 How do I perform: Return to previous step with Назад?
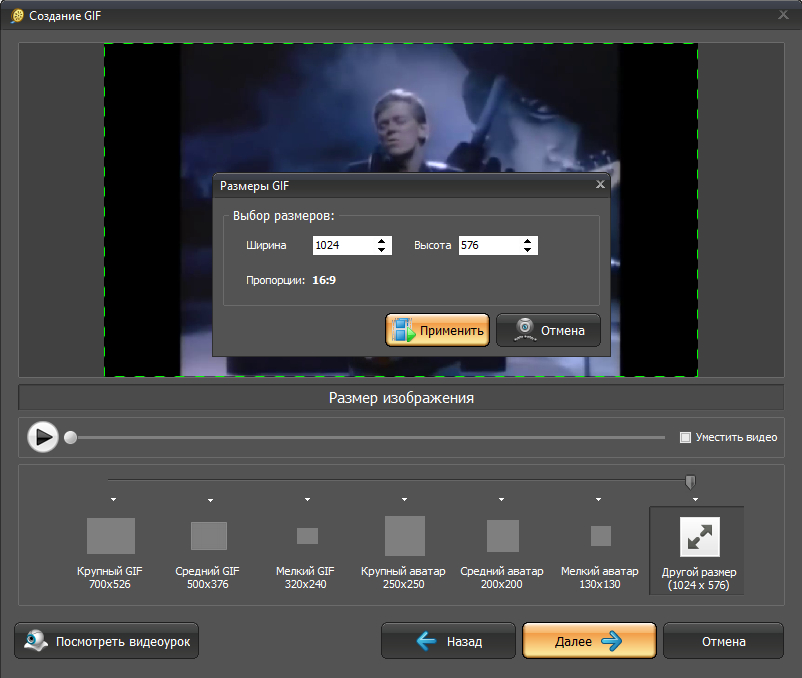click(448, 641)
